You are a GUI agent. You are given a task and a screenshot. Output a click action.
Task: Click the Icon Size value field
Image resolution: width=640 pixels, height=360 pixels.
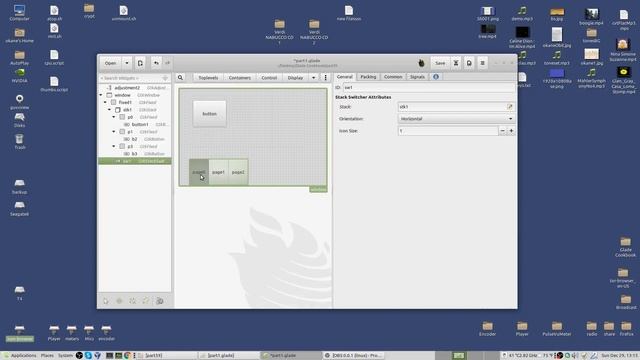pos(448,131)
